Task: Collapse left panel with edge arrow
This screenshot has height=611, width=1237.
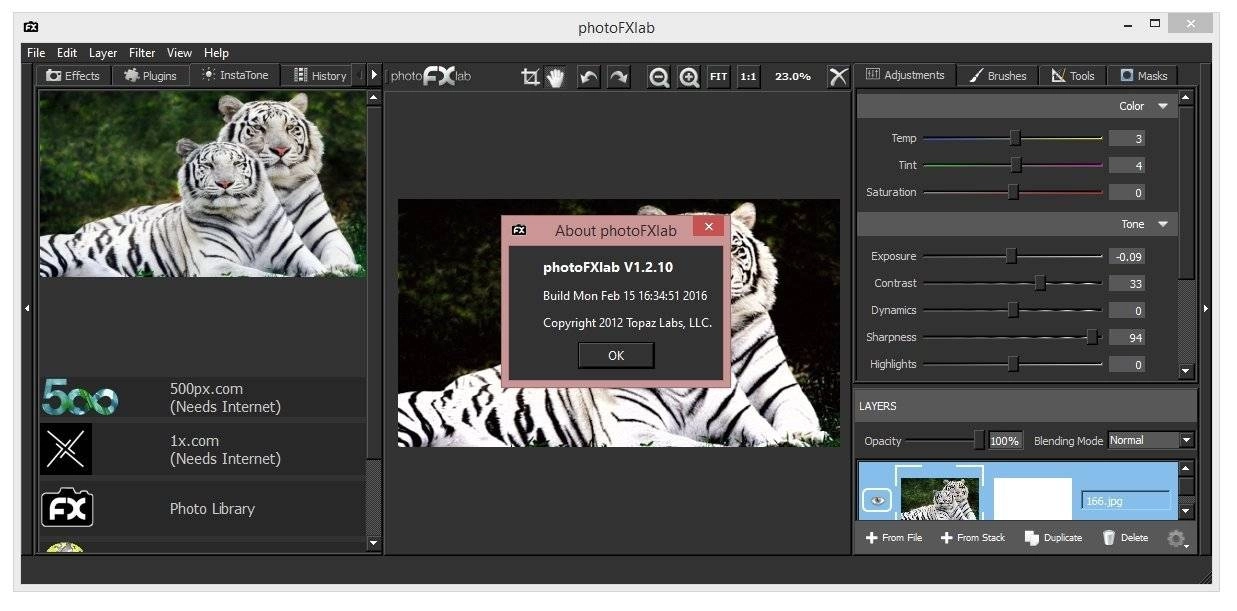Action: (x=28, y=309)
